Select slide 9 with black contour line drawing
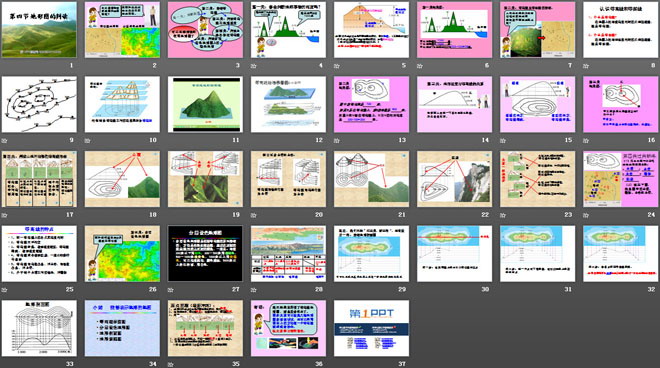This screenshot has width=660, height=368. coord(39,104)
